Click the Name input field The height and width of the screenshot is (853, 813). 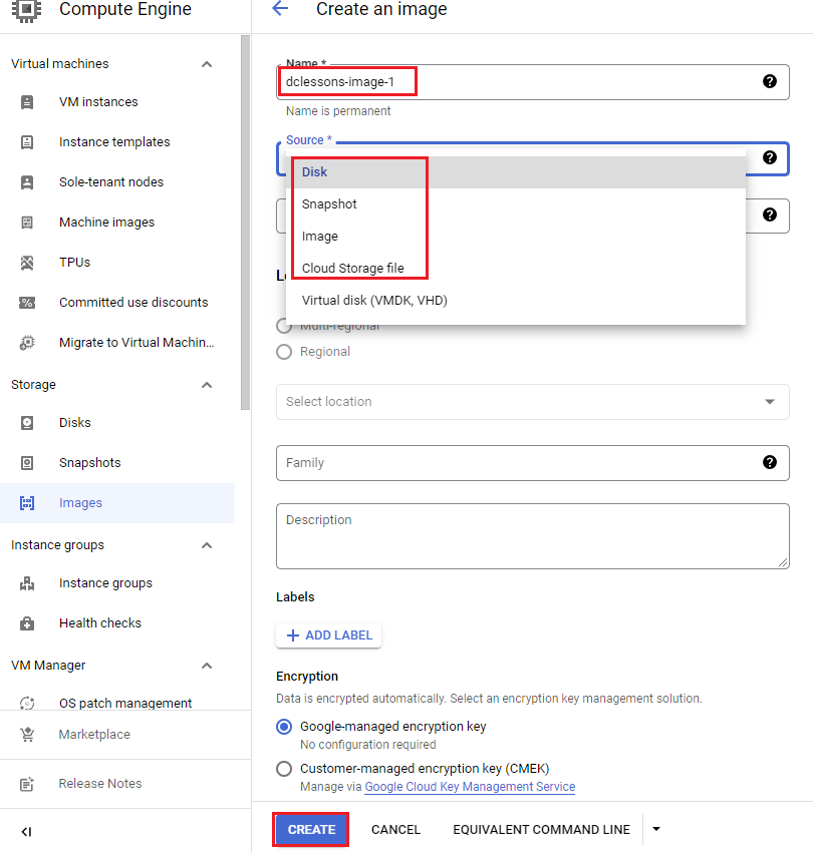point(533,82)
